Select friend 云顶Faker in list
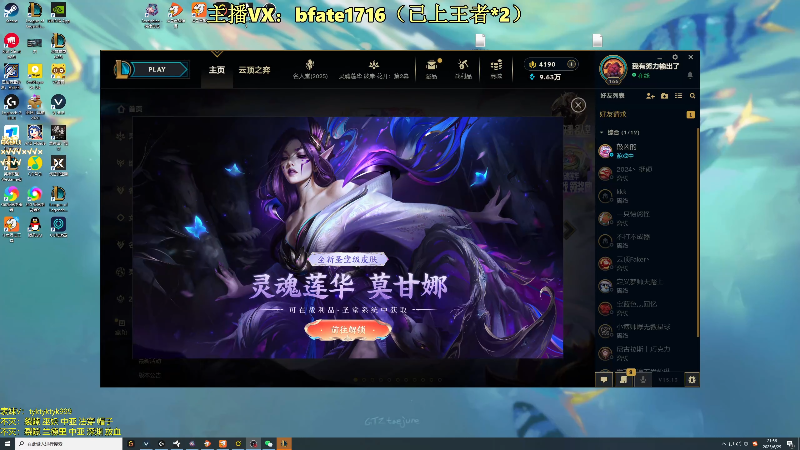Image resolution: width=800 pixels, height=450 pixels. (x=646, y=263)
